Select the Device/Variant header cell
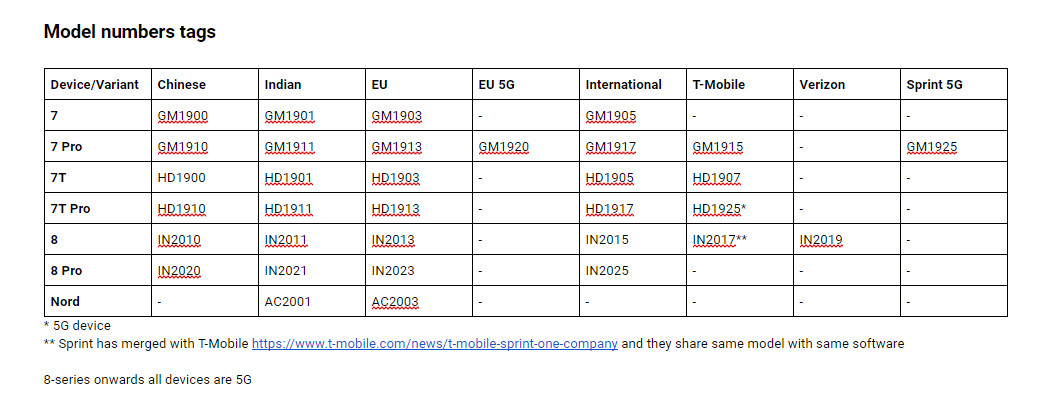Screen dimensions: 1055x395 tap(98, 84)
